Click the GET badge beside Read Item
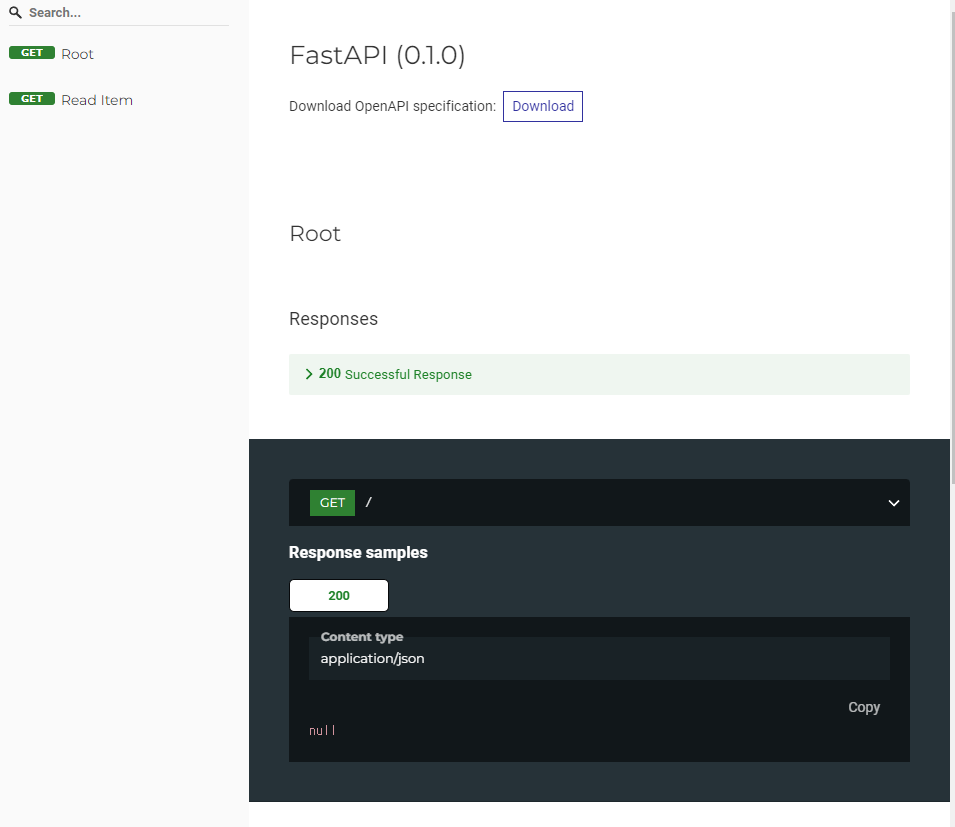The width and height of the screenshot is (955, 827). point(32,99)
